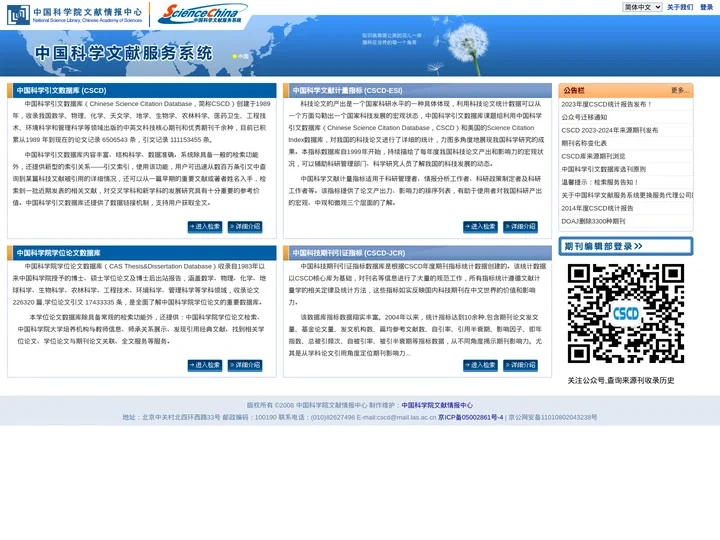
Task: Open footer link 京ICP备05002861号-4
Action: click(x=471, y=417)
